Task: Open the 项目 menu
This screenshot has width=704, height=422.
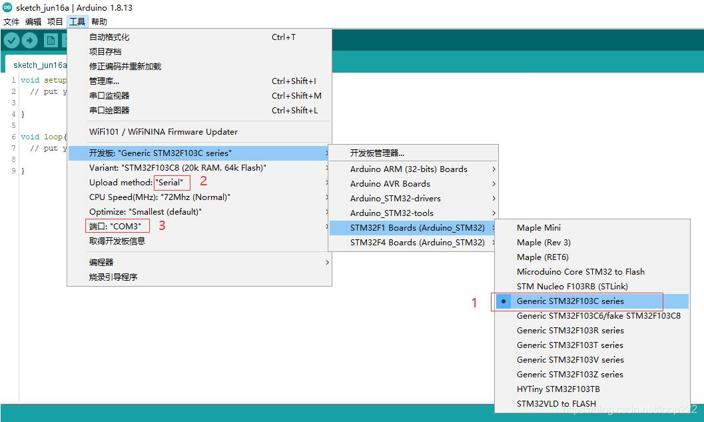Action: tap(55, 22)
